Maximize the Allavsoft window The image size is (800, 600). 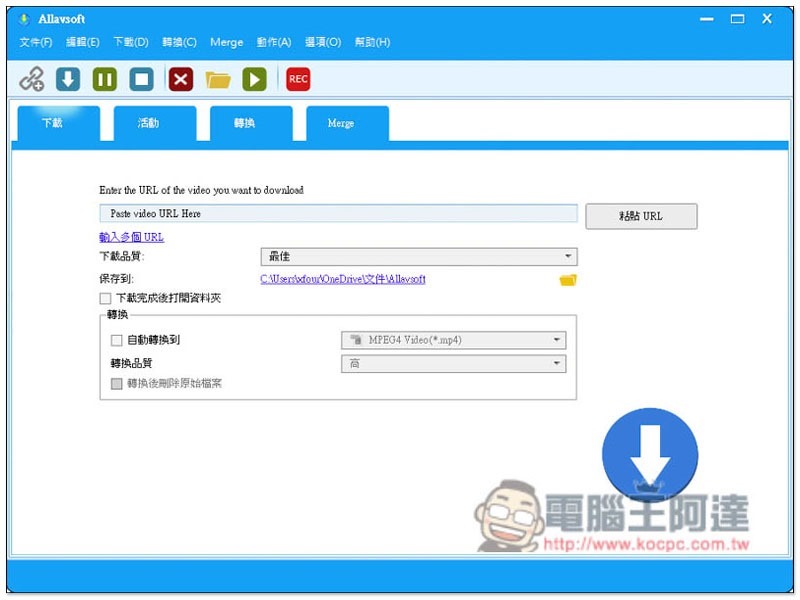[737, 19]
